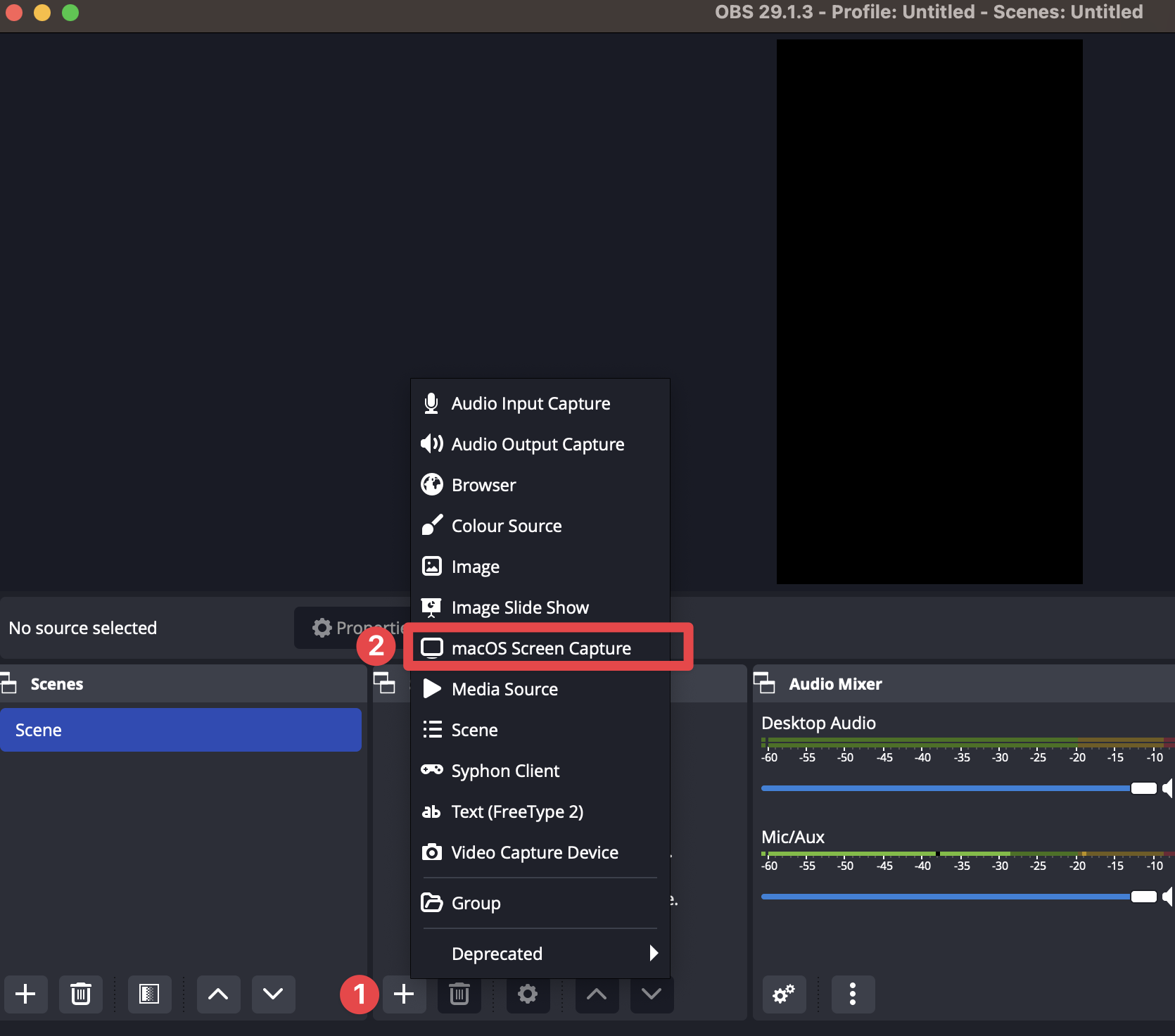The height and width of the screenshot is (1036, 1175).
Task: Move scene up with the arrow
Action: 218,994
